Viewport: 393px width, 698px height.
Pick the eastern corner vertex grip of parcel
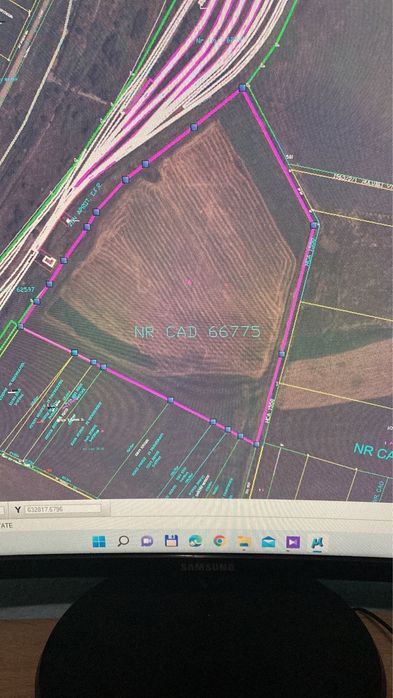(x=314, y=225)
